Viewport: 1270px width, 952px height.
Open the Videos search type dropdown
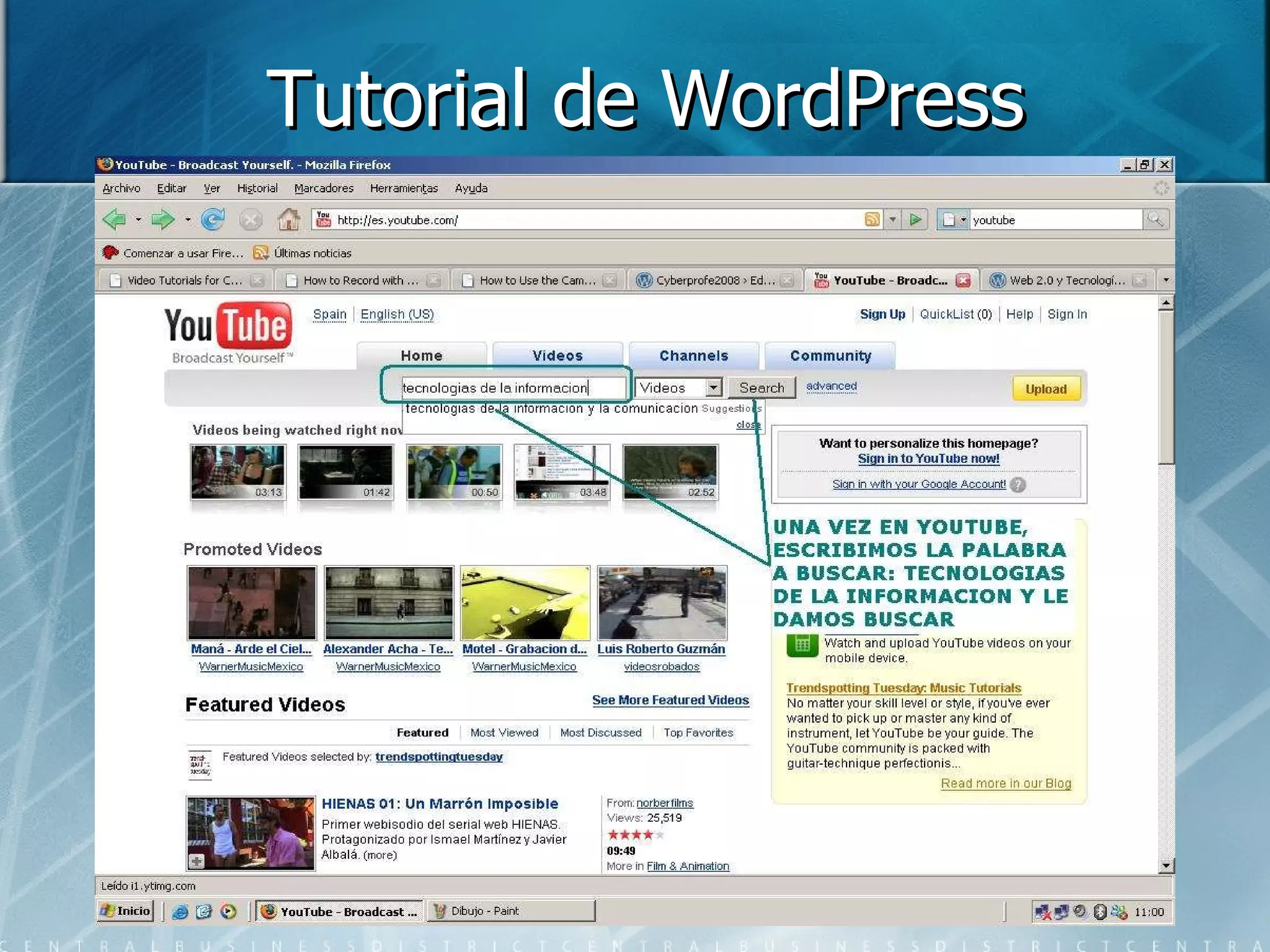click(714, 388)
